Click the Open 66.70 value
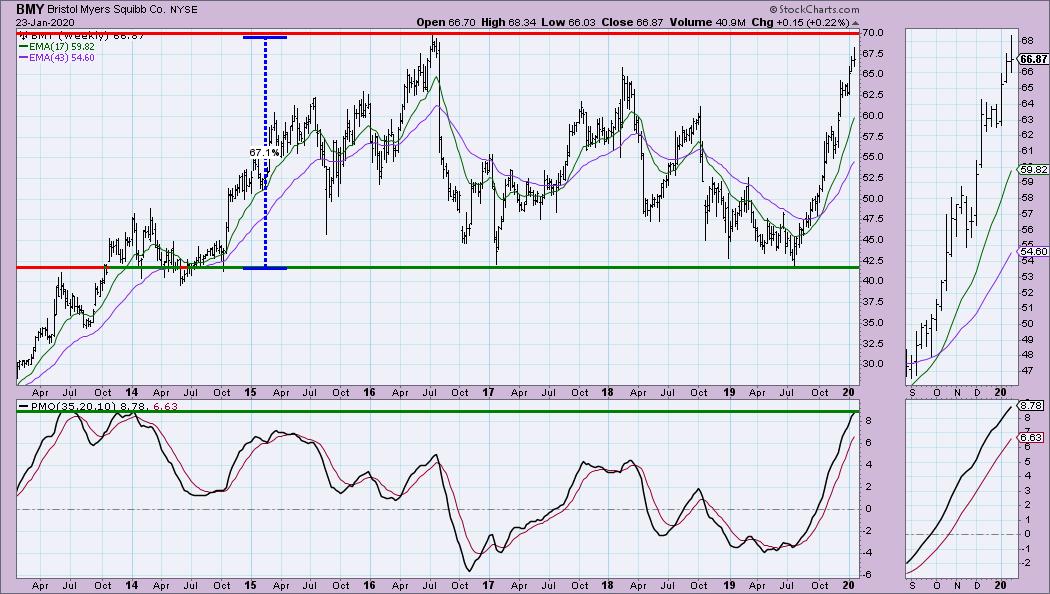Viewport: 1050px width, 594px height. (446, 22)
